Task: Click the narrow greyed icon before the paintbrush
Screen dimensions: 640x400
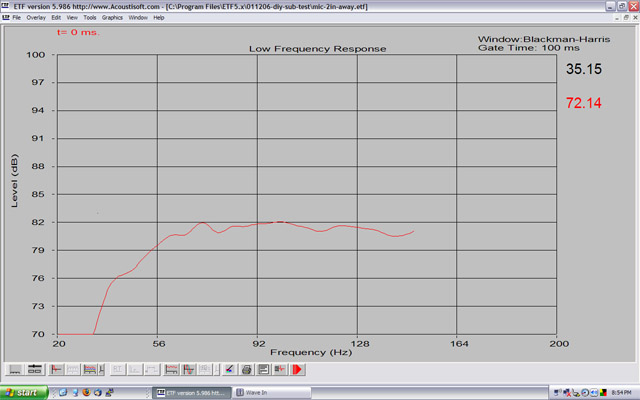Action: tap(217, 369)
